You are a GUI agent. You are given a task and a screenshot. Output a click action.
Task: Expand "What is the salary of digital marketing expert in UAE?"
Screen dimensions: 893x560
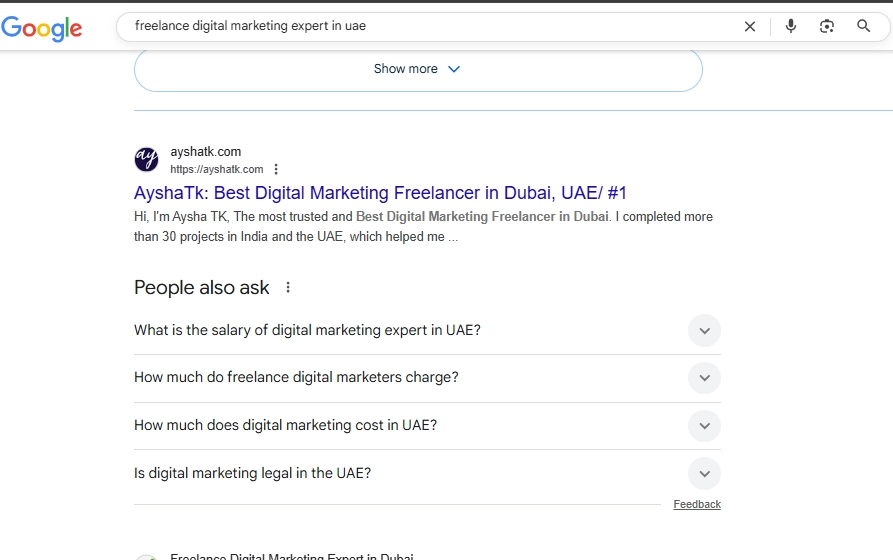coord(427,330)
